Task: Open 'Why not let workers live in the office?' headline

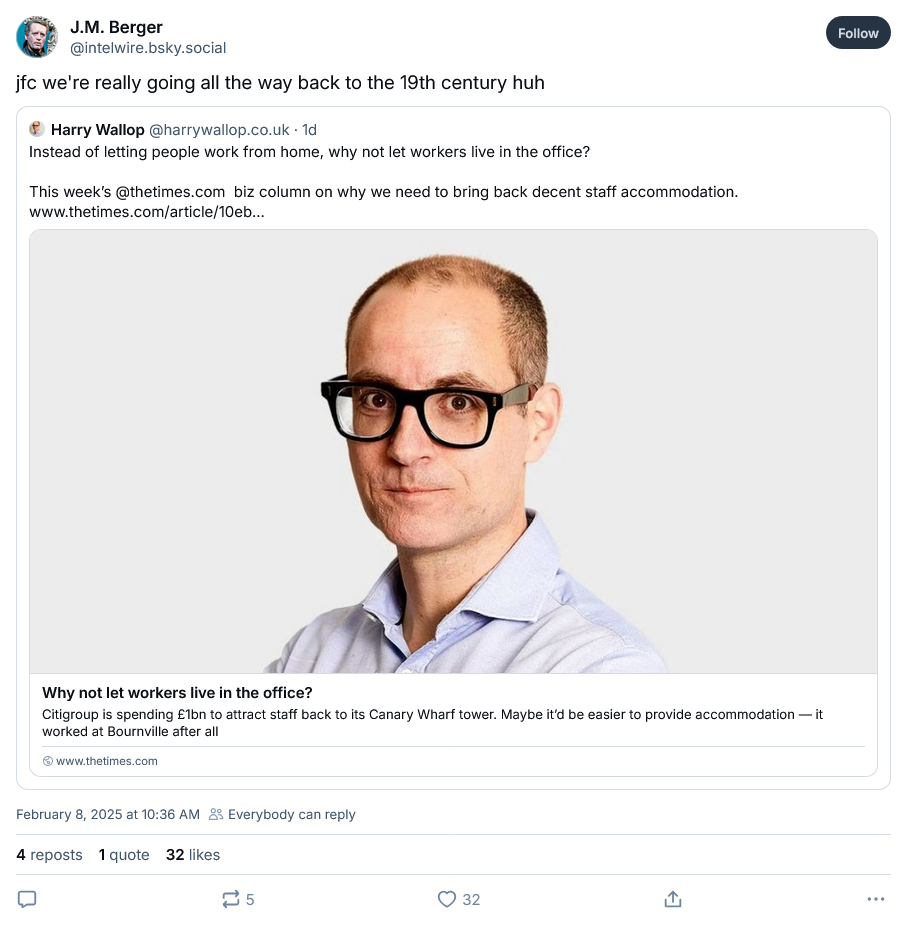Action: 177,693
